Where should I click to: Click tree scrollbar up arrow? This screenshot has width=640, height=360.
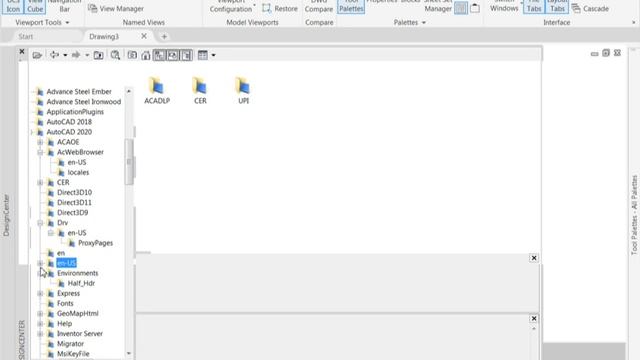click(x=129, y=91)
